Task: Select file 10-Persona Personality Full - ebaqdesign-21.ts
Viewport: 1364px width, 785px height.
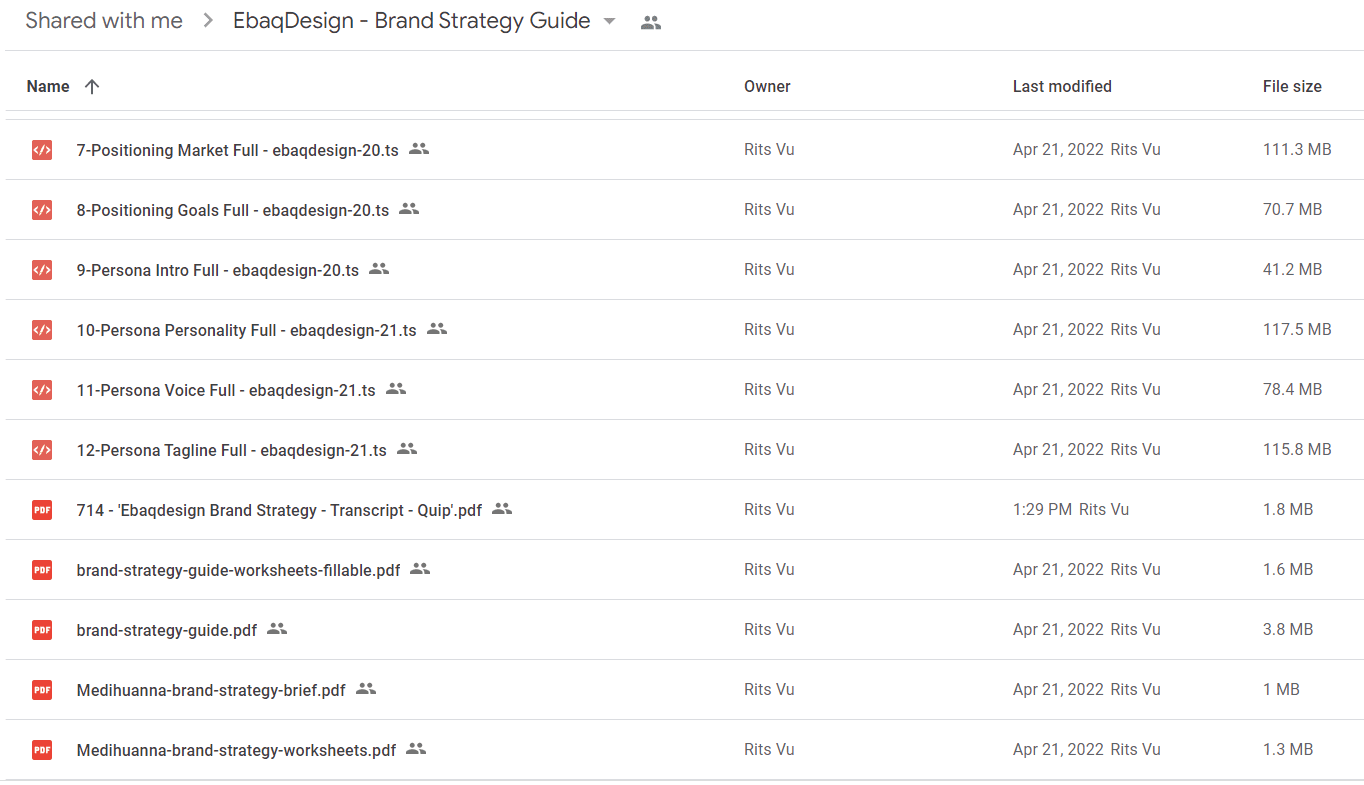Action: (246, 330)
